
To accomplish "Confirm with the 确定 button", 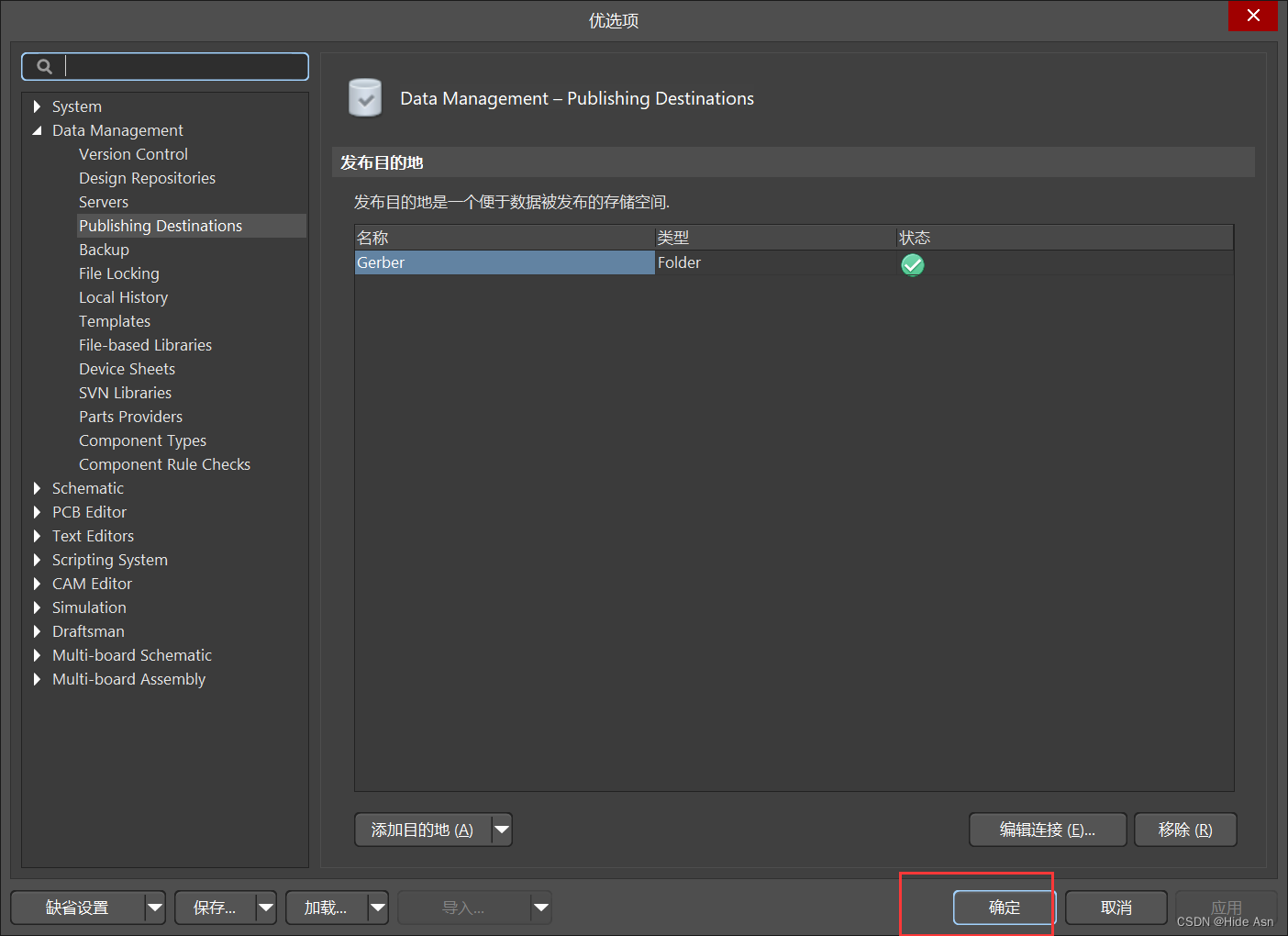I will click(1005, 908).
